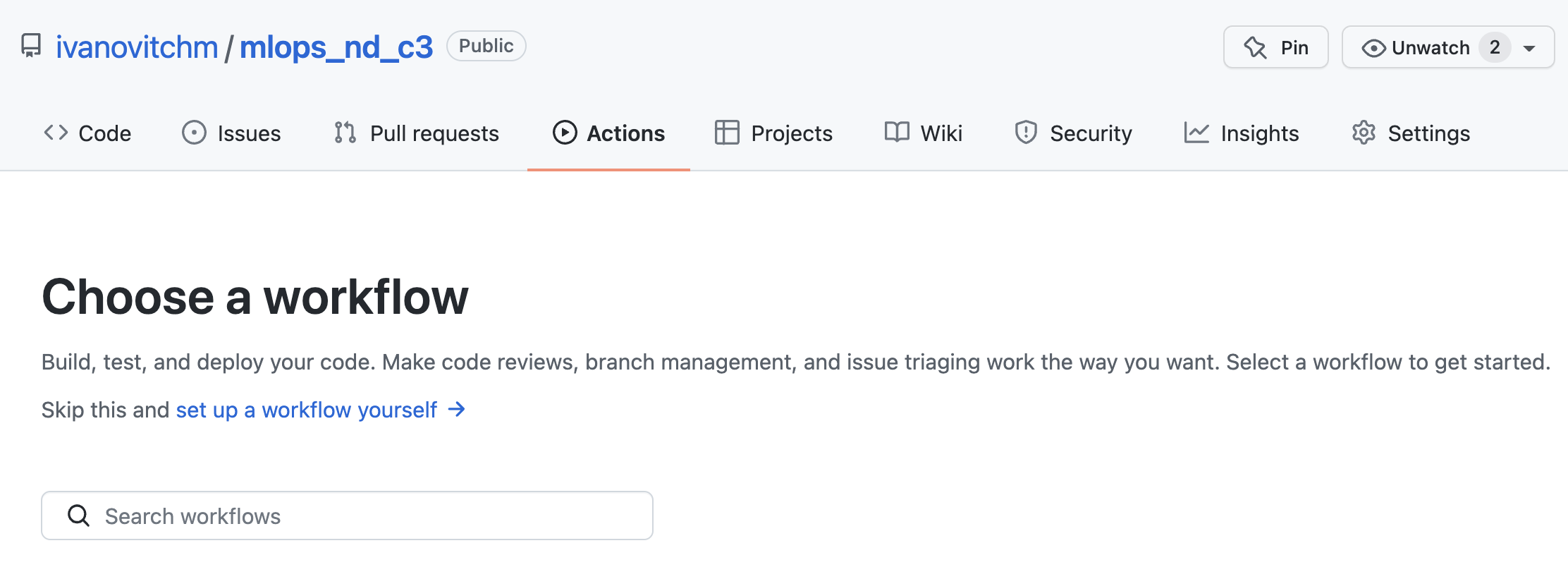This screenshot has height=567, width=1568.
Task: Click the Settings gear icon
Action: coord(1364,133)
